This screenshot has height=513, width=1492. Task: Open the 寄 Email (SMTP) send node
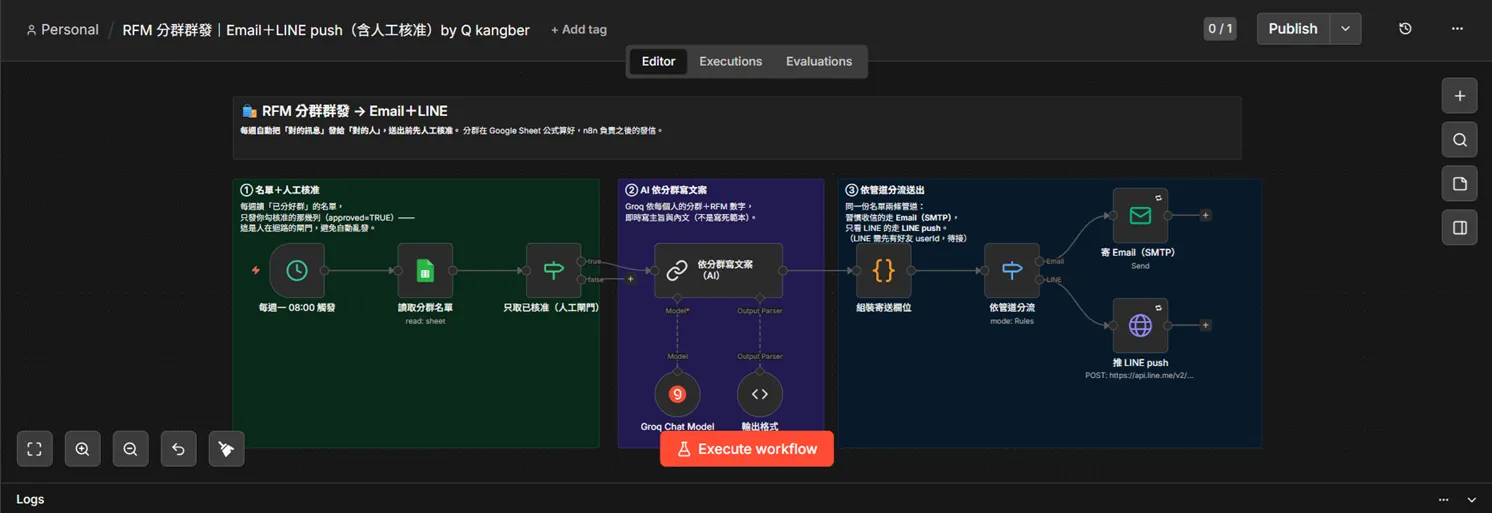point(1140,215)
